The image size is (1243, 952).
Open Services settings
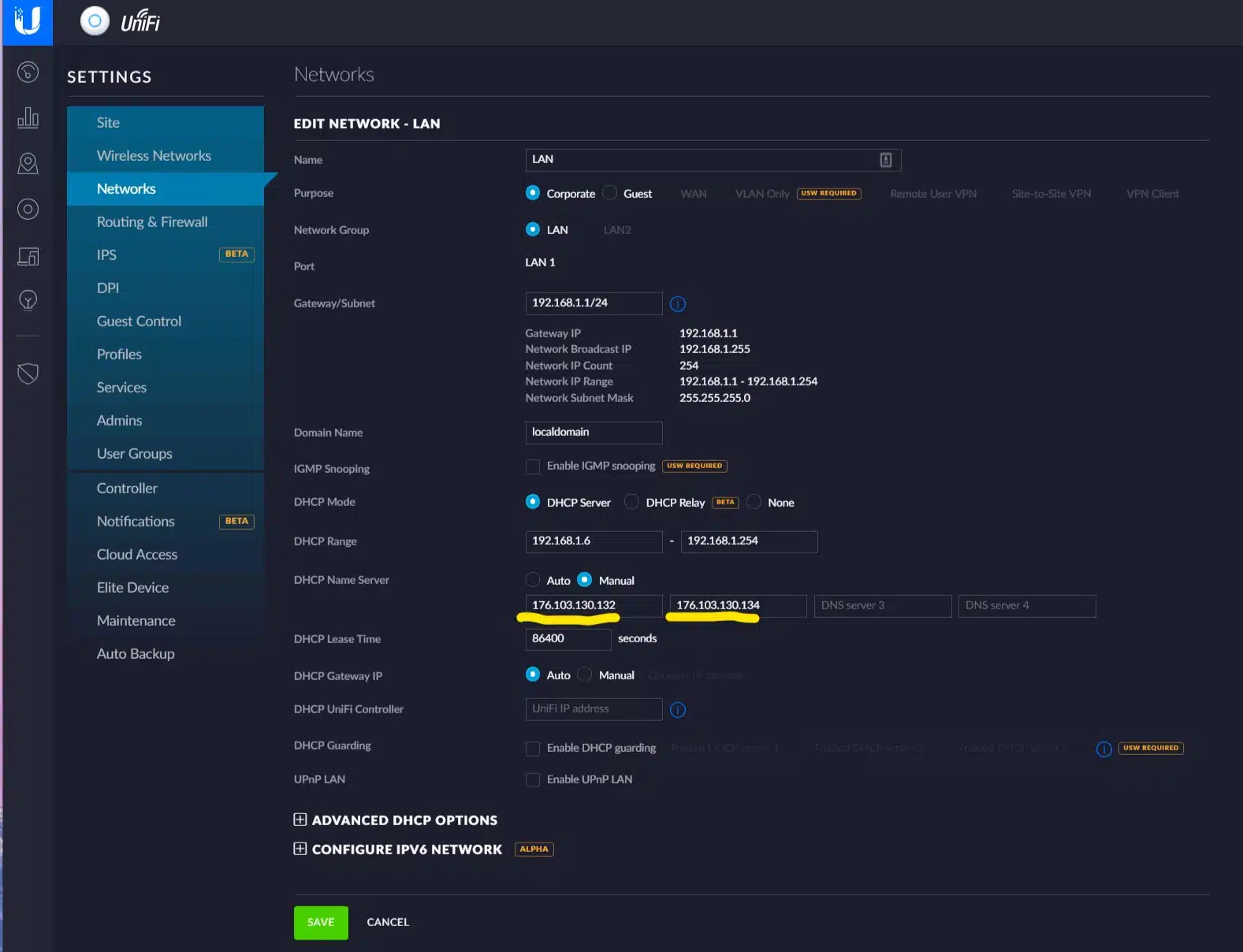pos(166,388)
